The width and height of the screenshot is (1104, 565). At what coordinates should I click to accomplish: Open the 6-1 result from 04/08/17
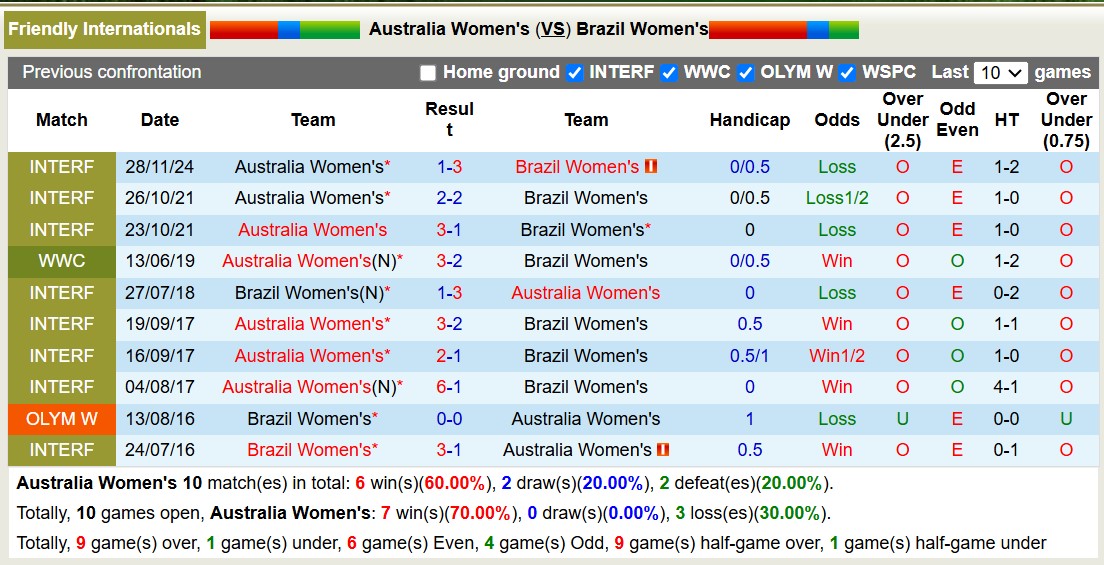449,387
